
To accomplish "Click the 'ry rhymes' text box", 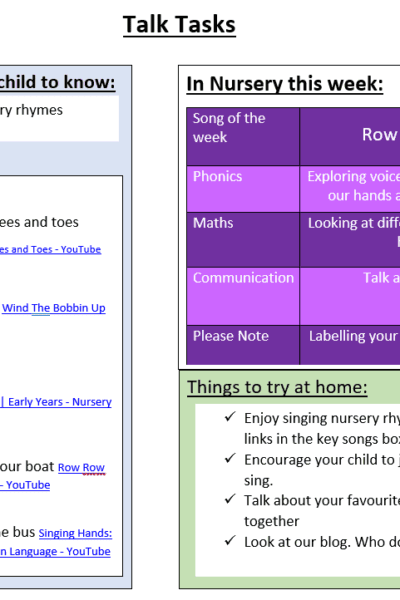I will pyautogui.click(x=59, y=118).
